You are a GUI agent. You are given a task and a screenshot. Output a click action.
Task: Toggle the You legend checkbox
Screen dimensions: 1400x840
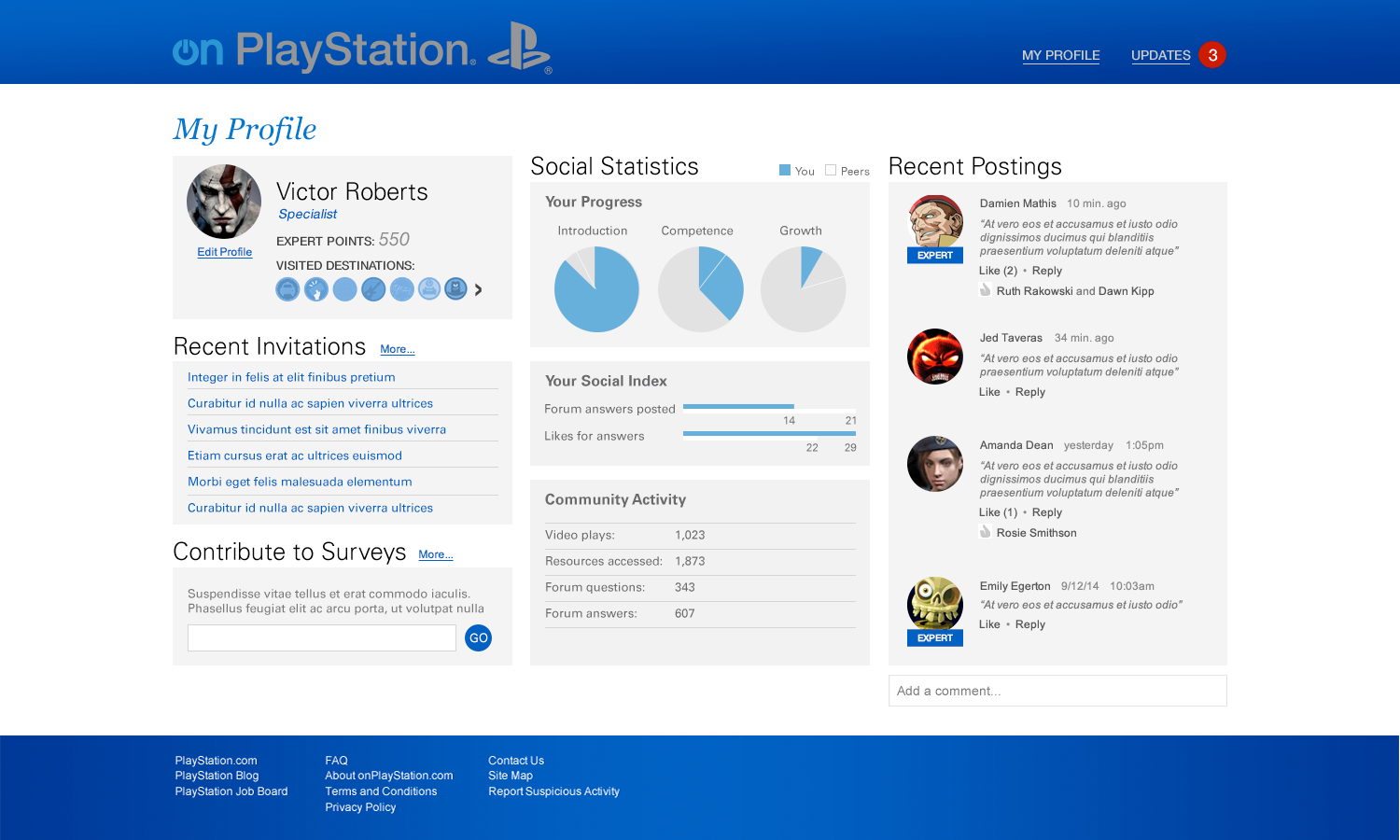[x=785, y=170]
